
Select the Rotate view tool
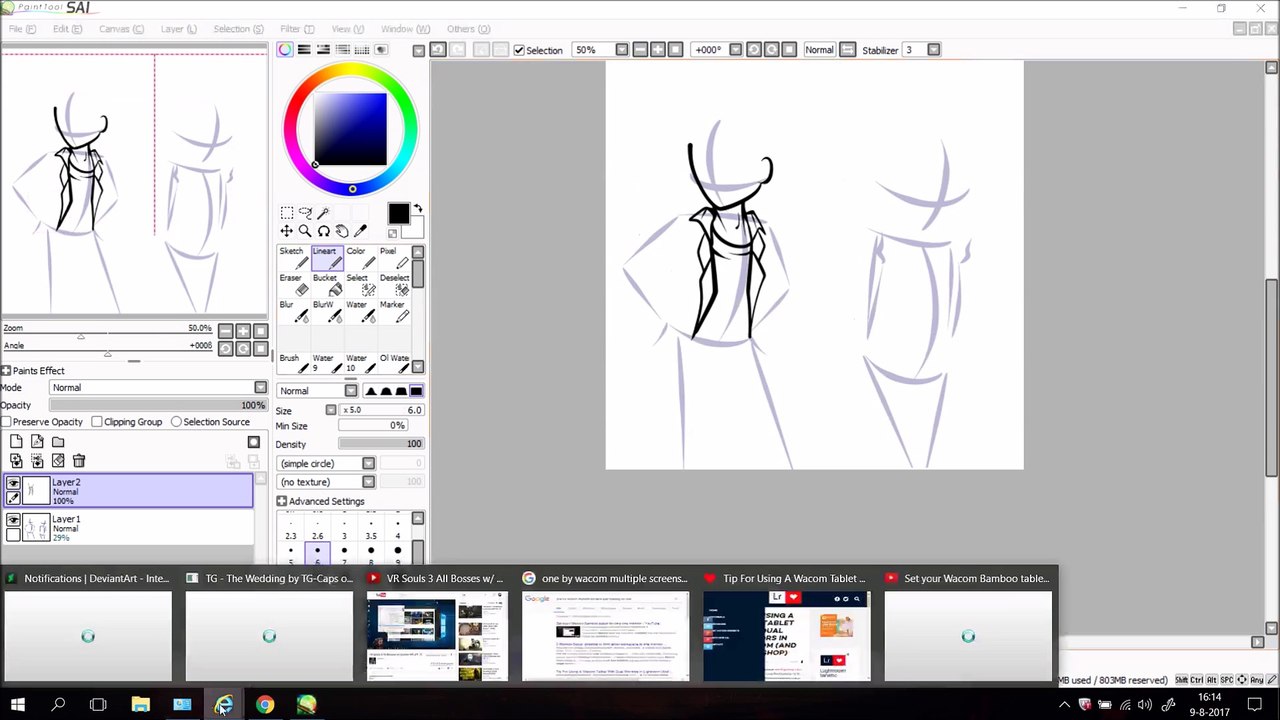(x=323, y=231)
